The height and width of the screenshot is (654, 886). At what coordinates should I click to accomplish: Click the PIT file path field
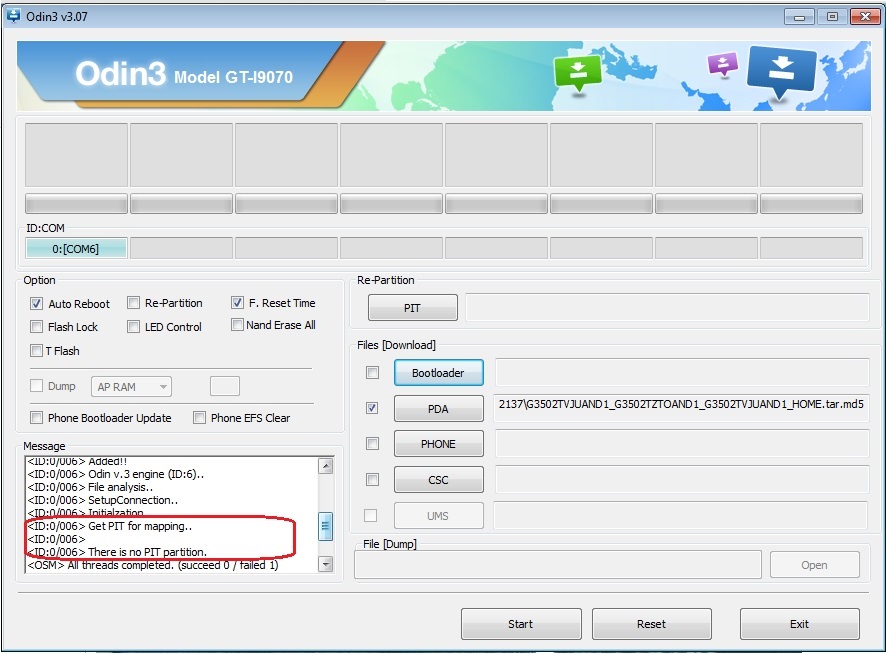[667, 307]
